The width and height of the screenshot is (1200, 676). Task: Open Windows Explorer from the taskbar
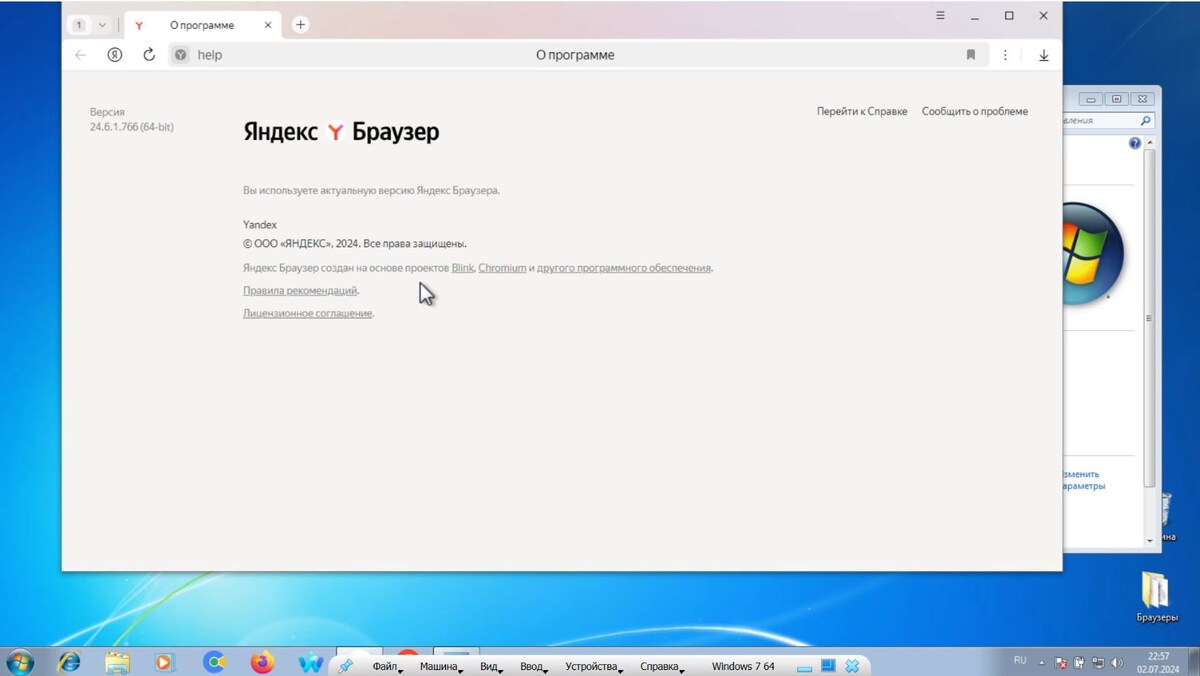(117, 662)
